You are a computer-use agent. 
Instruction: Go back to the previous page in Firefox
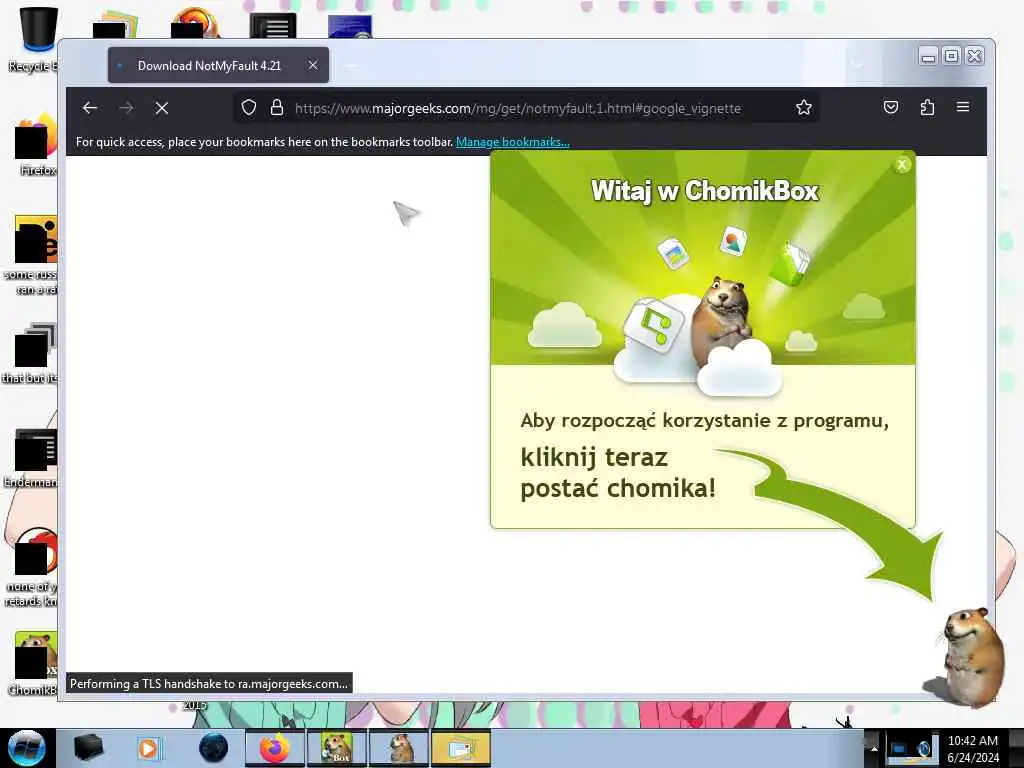(x=90, y=108)
